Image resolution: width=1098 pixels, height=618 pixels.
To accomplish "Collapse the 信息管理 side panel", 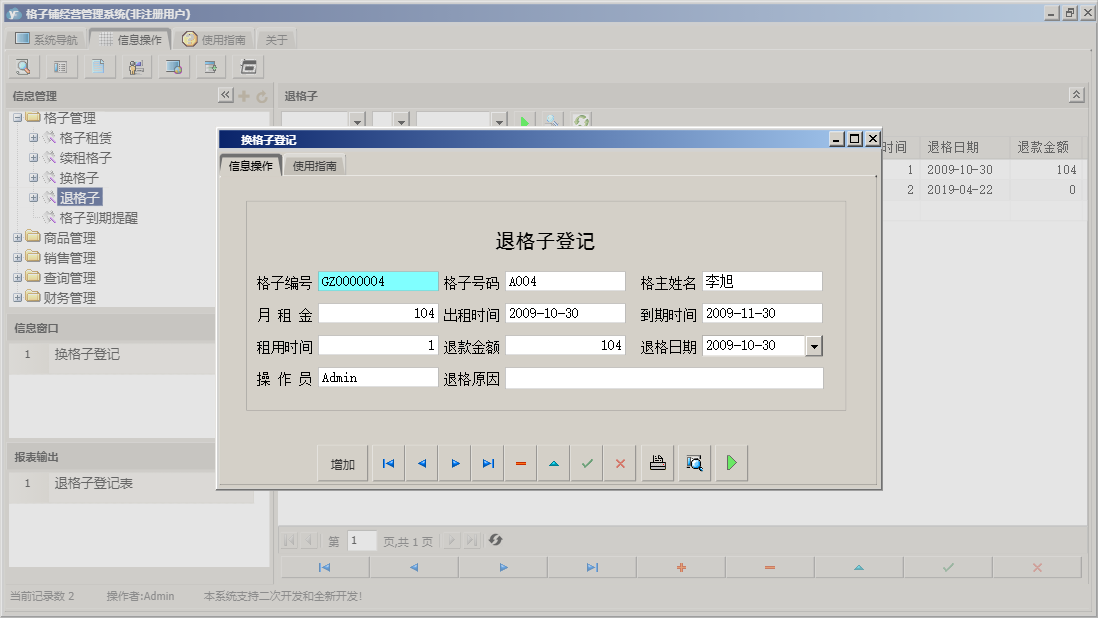I will tap(225, 96).
